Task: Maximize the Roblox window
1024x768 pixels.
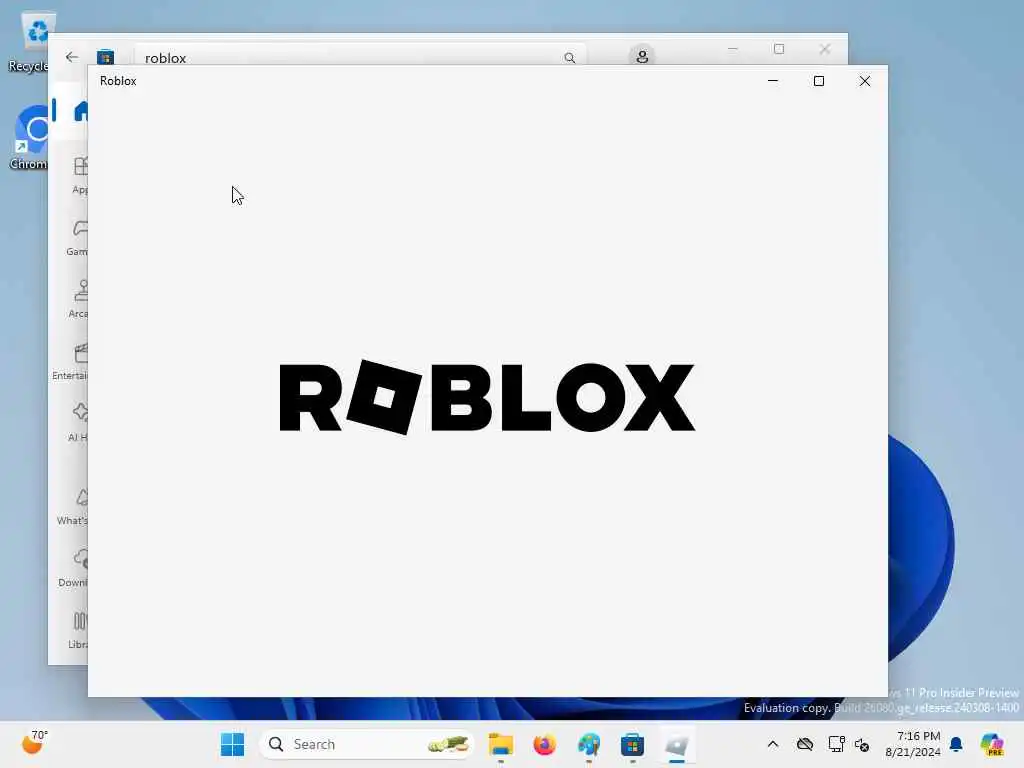Action: coord(818,81)
